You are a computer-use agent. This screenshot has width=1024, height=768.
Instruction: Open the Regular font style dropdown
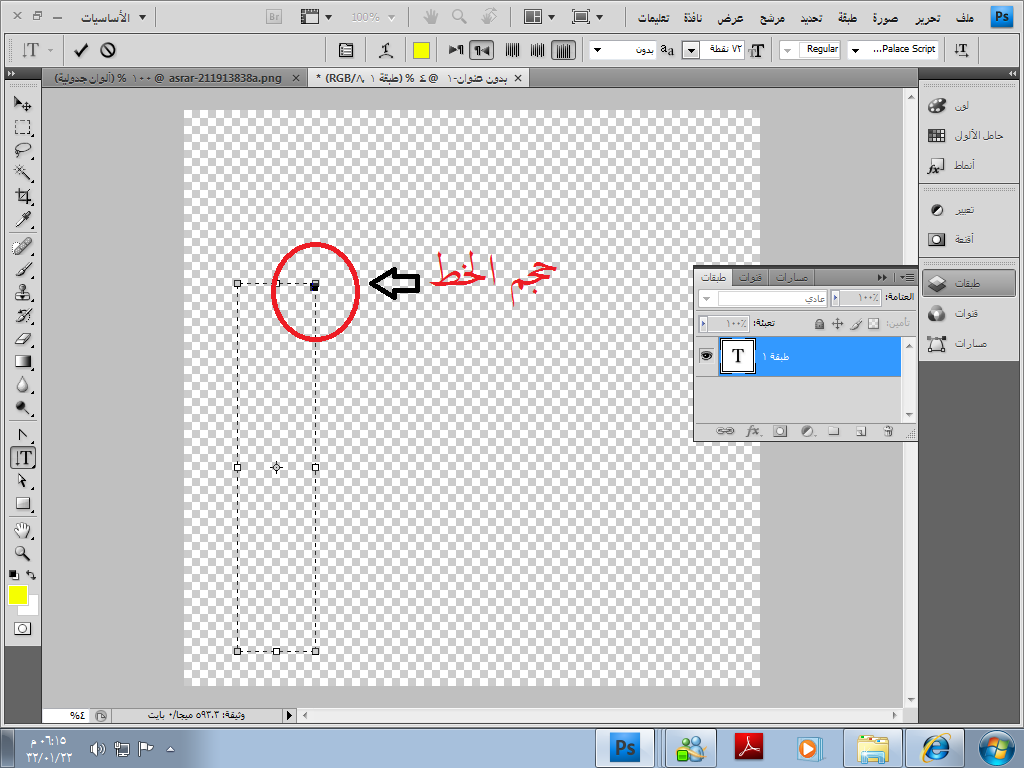click(787, 50)
